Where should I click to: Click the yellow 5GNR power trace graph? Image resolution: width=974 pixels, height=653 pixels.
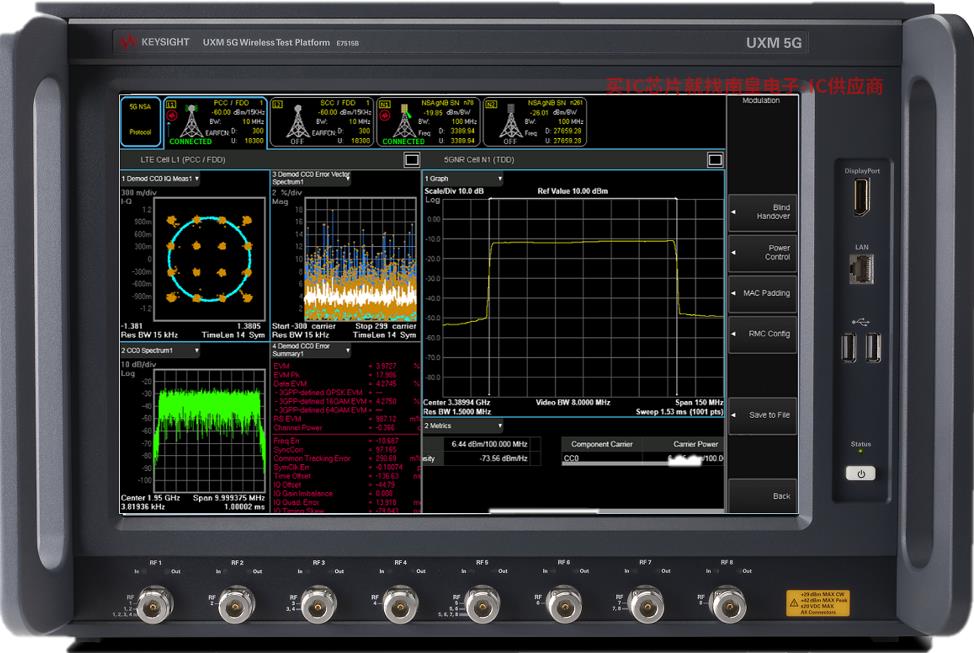(582, 298)
